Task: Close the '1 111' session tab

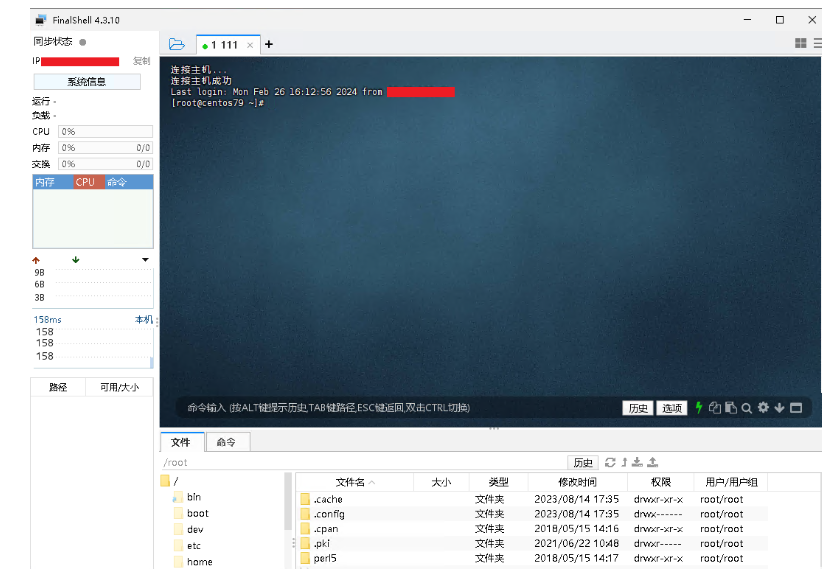Action: point(250,45)
